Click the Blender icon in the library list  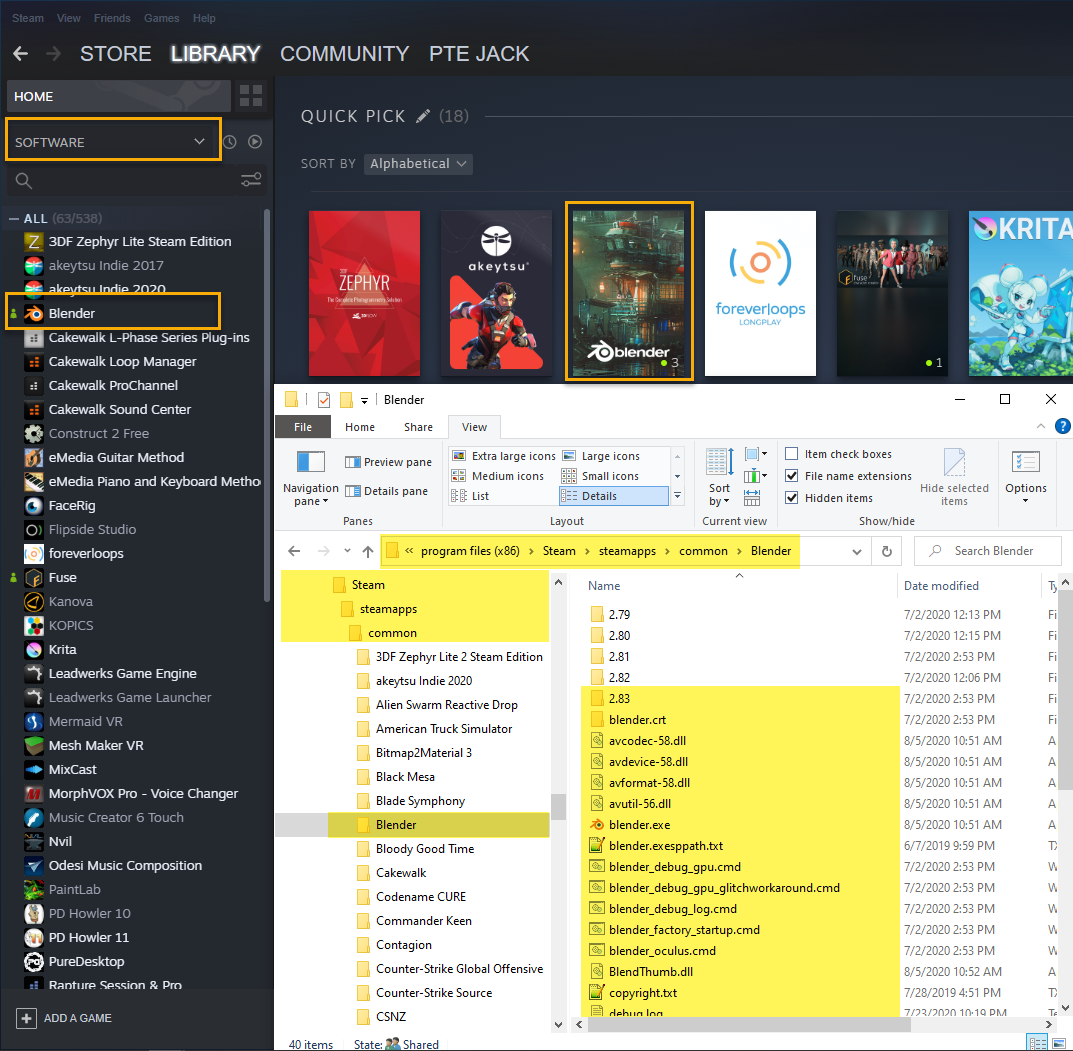[x=34, y=313]
